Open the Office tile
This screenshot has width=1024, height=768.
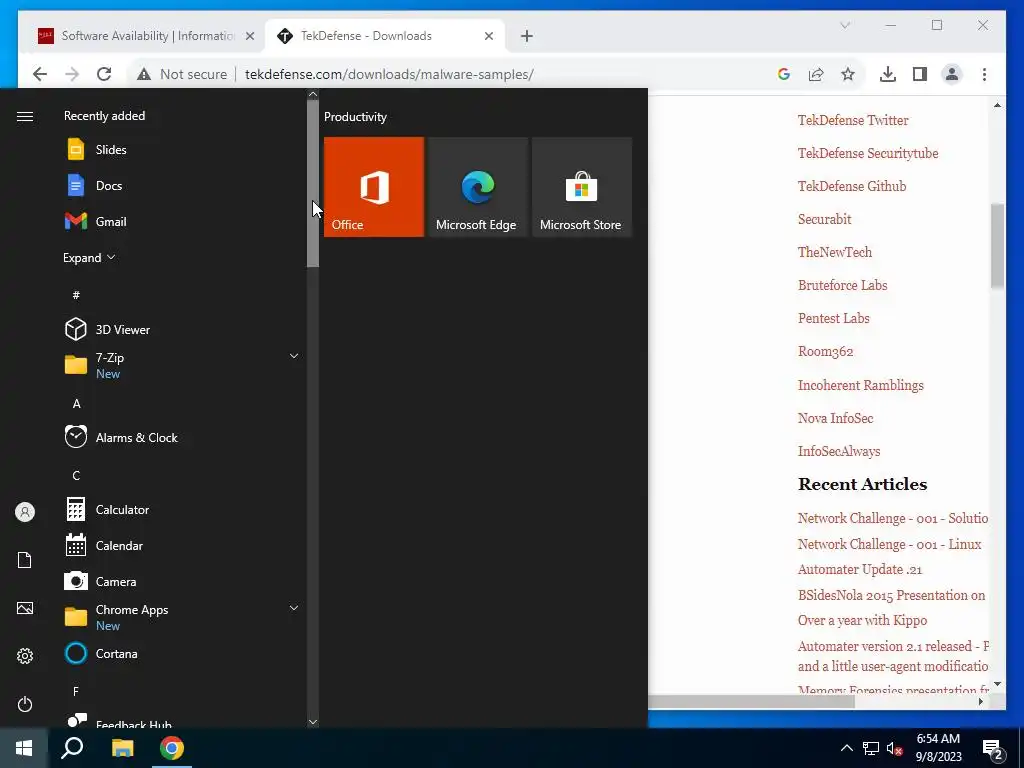tap(374, 187)
